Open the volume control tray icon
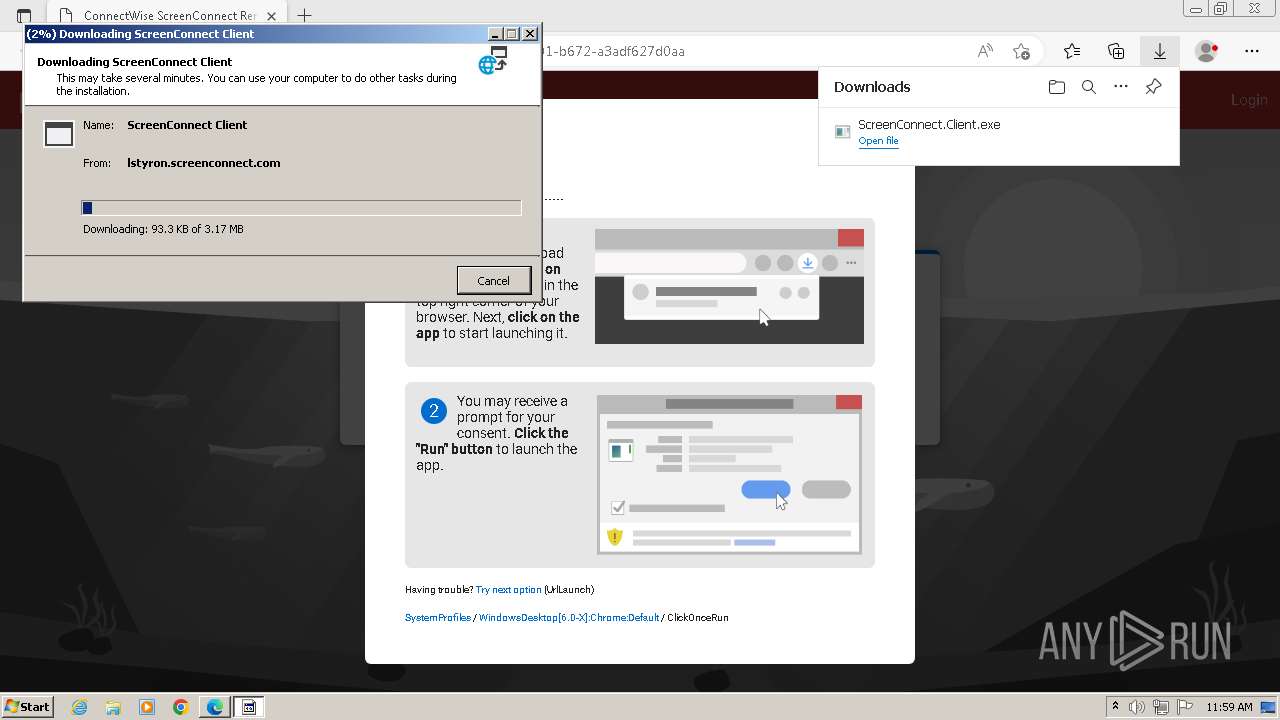 tap(1137, 707)
